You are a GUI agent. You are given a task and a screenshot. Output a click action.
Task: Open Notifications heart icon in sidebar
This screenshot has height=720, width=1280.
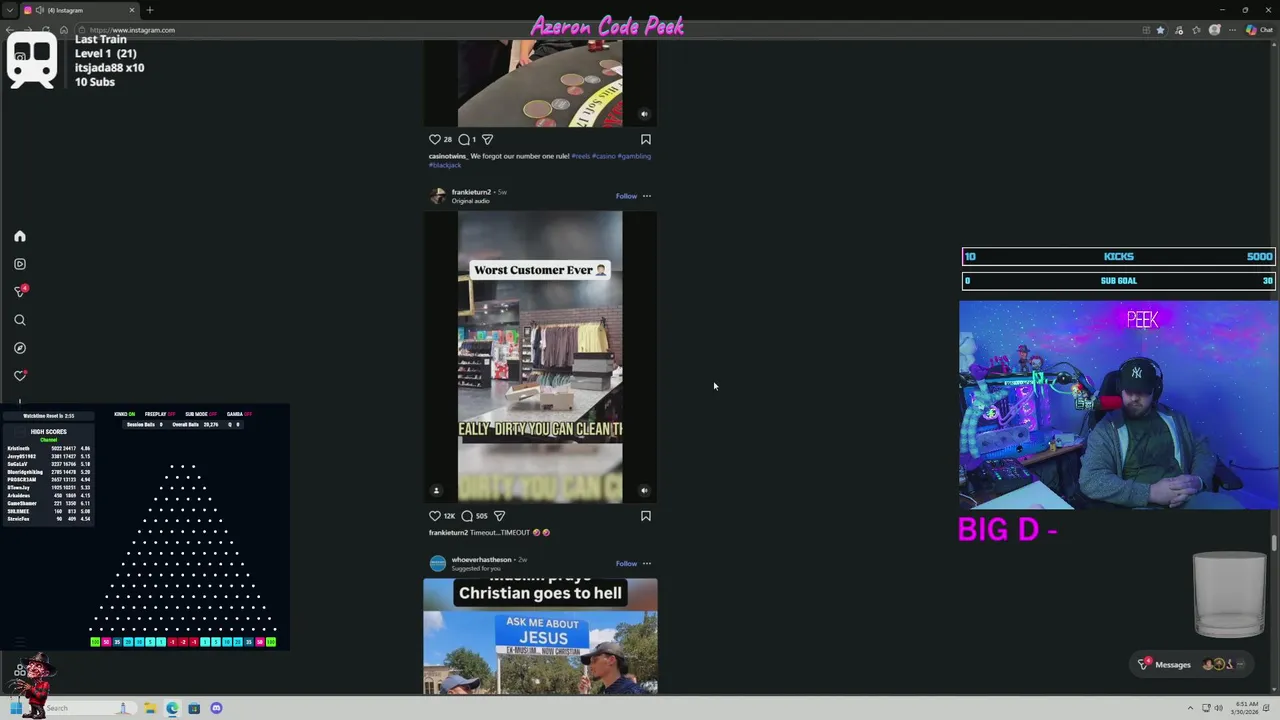(x=20, y=376)
